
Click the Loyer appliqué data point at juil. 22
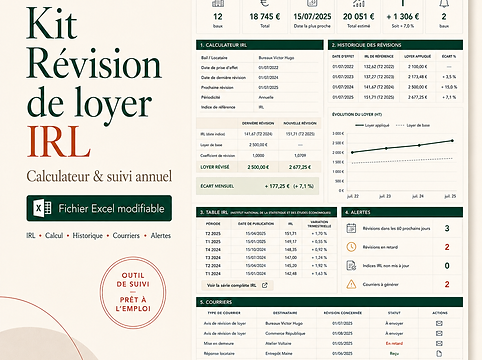click(353, 152)
